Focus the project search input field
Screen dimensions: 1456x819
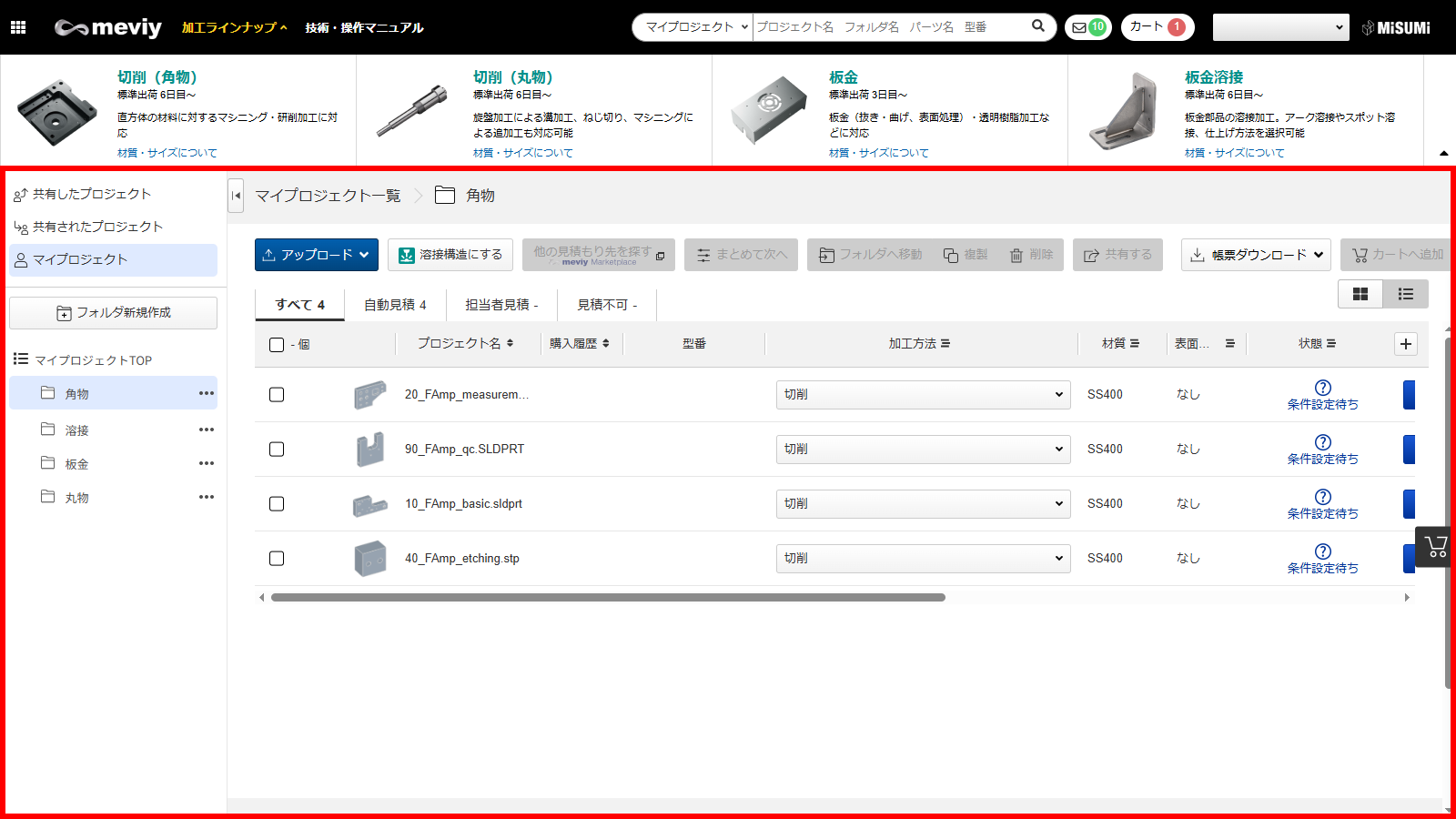tap(889, 27)
